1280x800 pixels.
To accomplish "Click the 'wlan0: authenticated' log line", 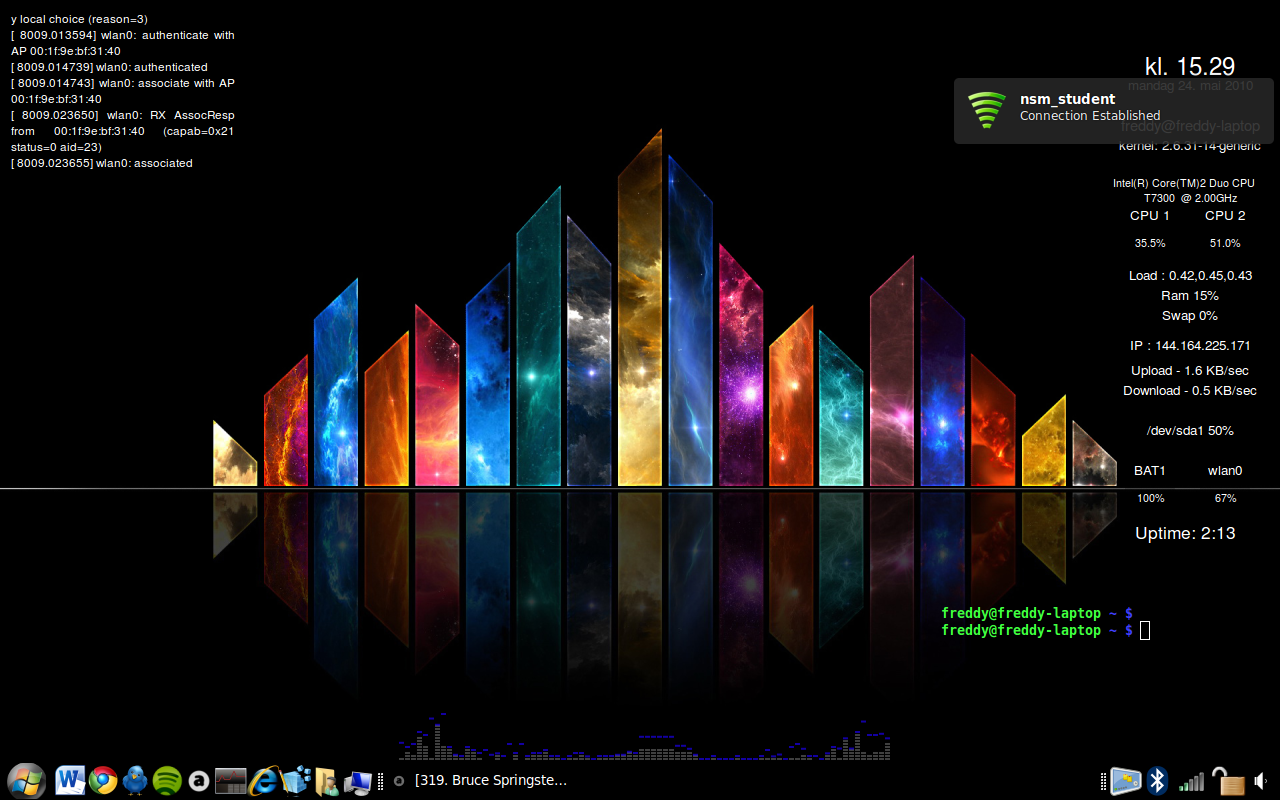I will (109, 67).
